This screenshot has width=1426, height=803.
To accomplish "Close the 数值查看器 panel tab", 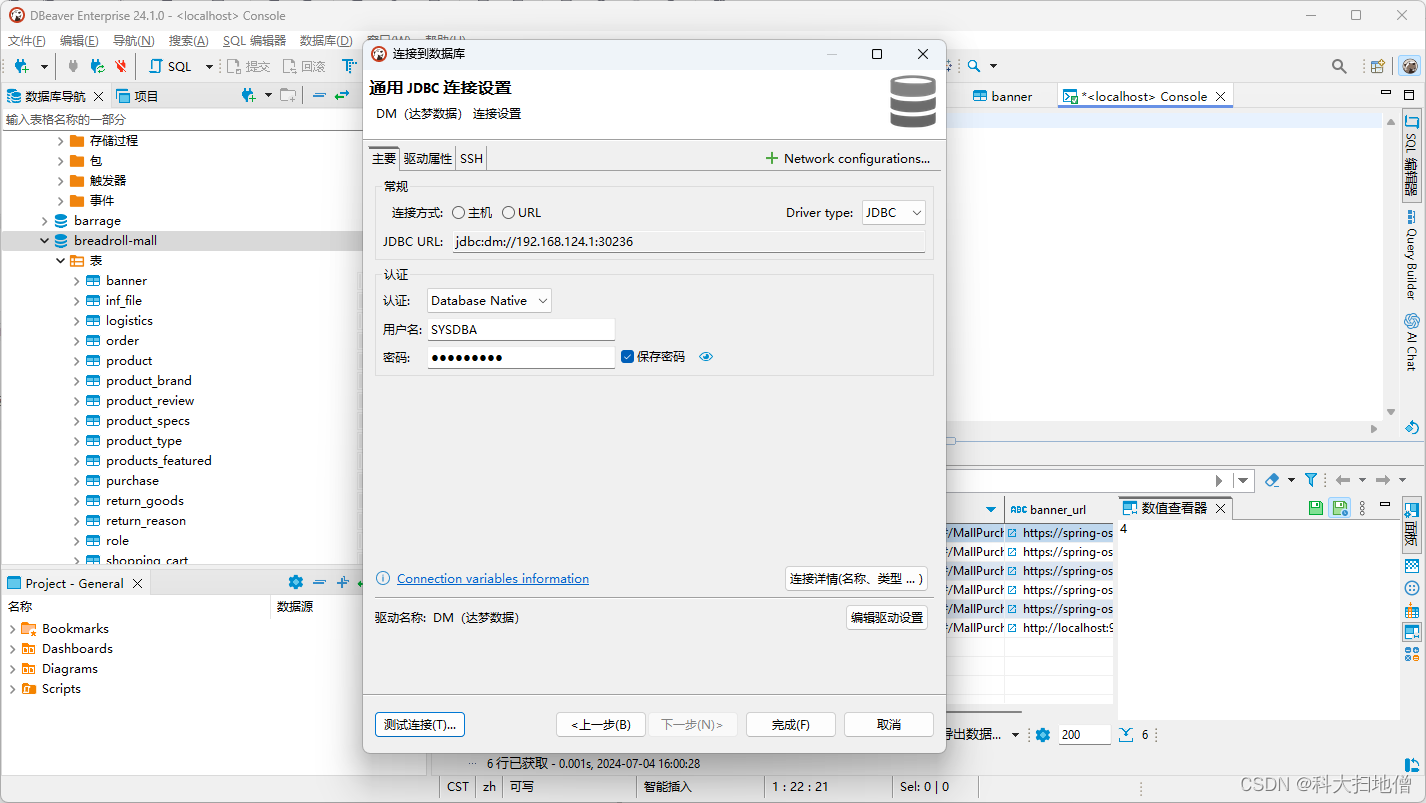I will (1220, 508).
